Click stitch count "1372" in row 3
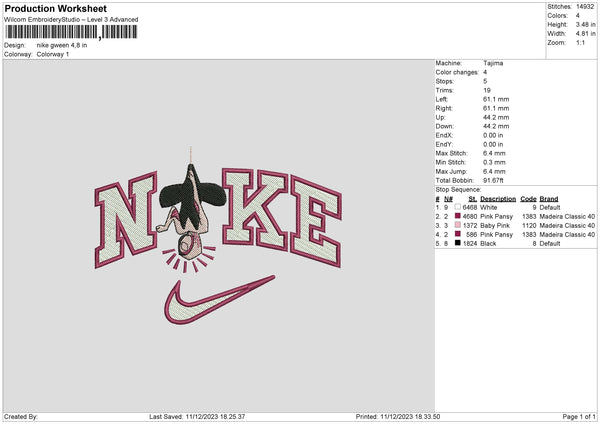Viewport: 600px width, 424px height. coord(470,225)
